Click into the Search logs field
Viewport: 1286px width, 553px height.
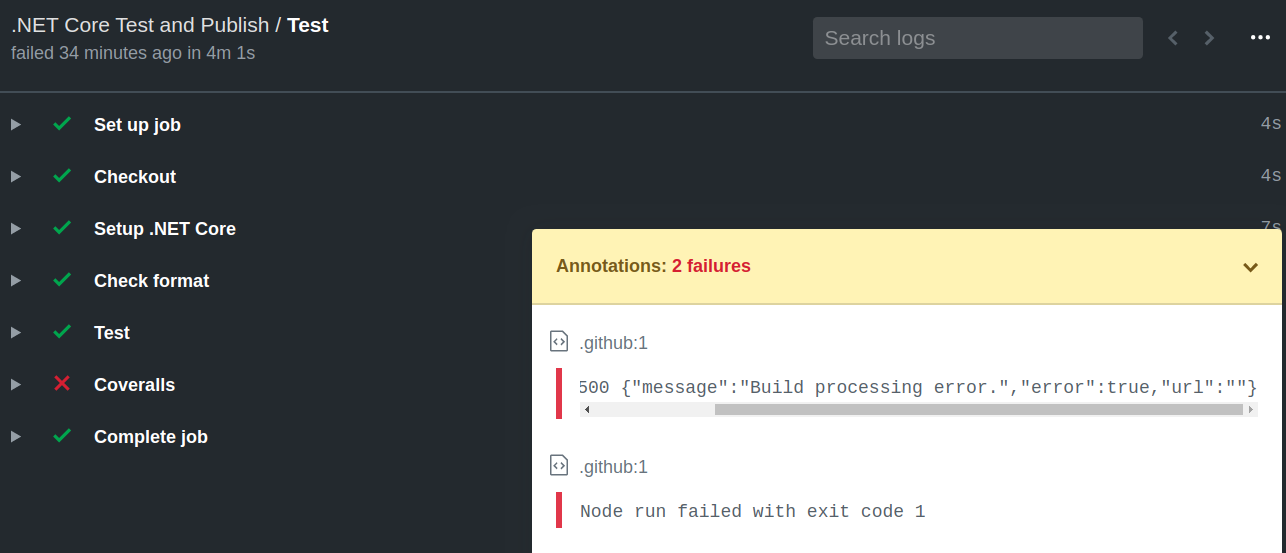pyautogui.click(x=977, y=38)
